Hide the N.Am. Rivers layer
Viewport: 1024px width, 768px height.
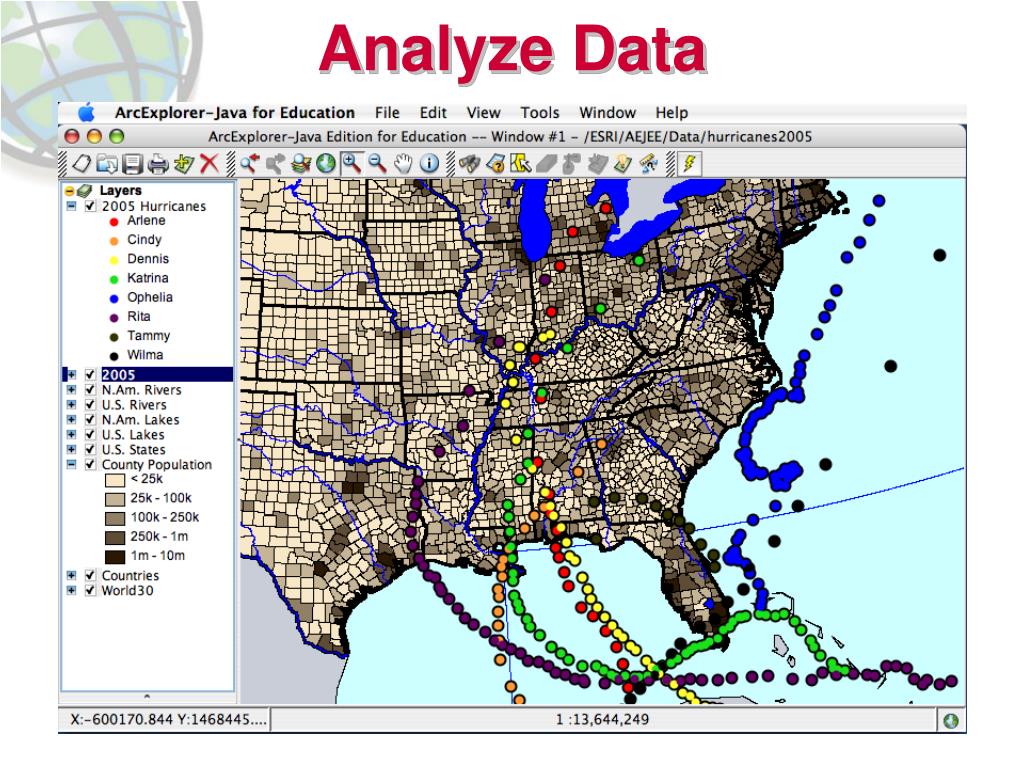click(91, 390)
